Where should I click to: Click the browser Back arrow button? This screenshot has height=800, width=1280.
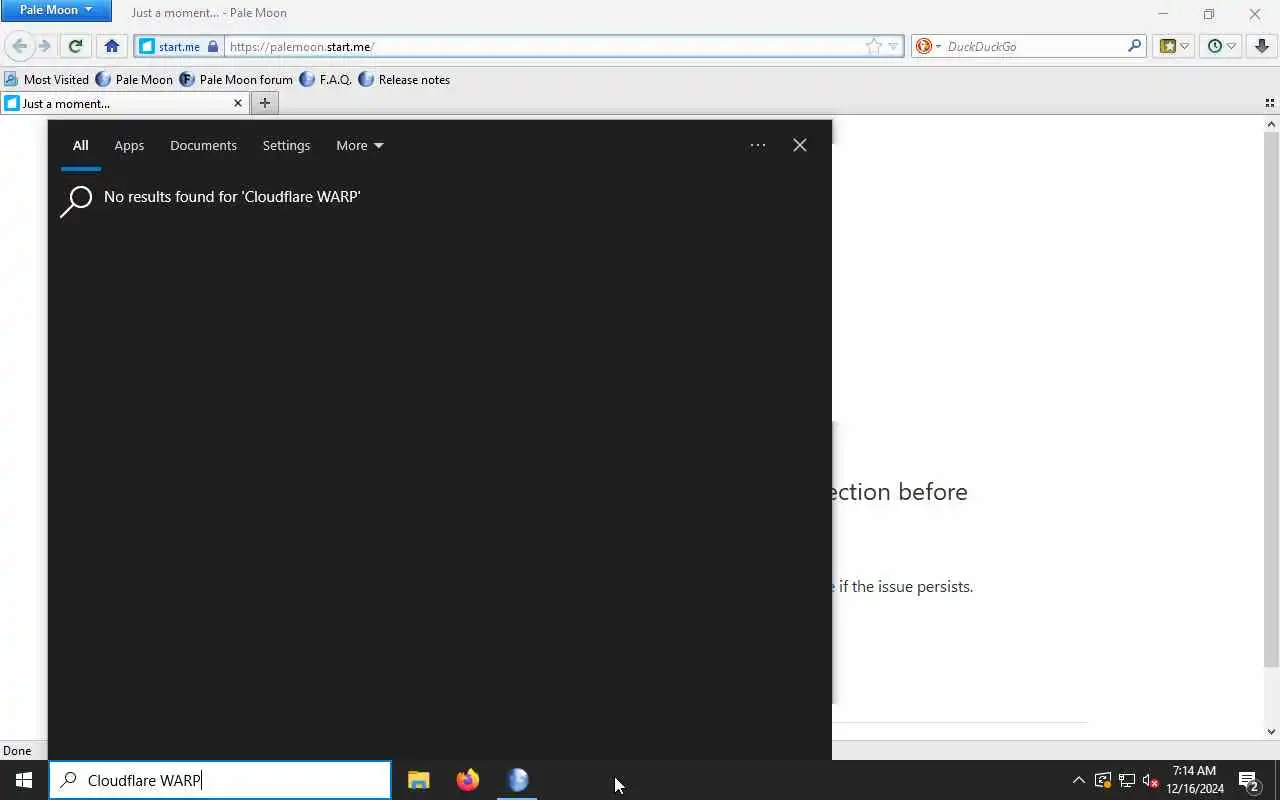pyautogui.click(x=19, y=46)
